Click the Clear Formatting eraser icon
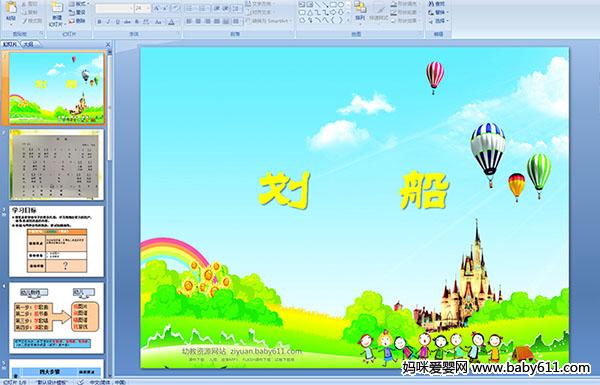 176,8
